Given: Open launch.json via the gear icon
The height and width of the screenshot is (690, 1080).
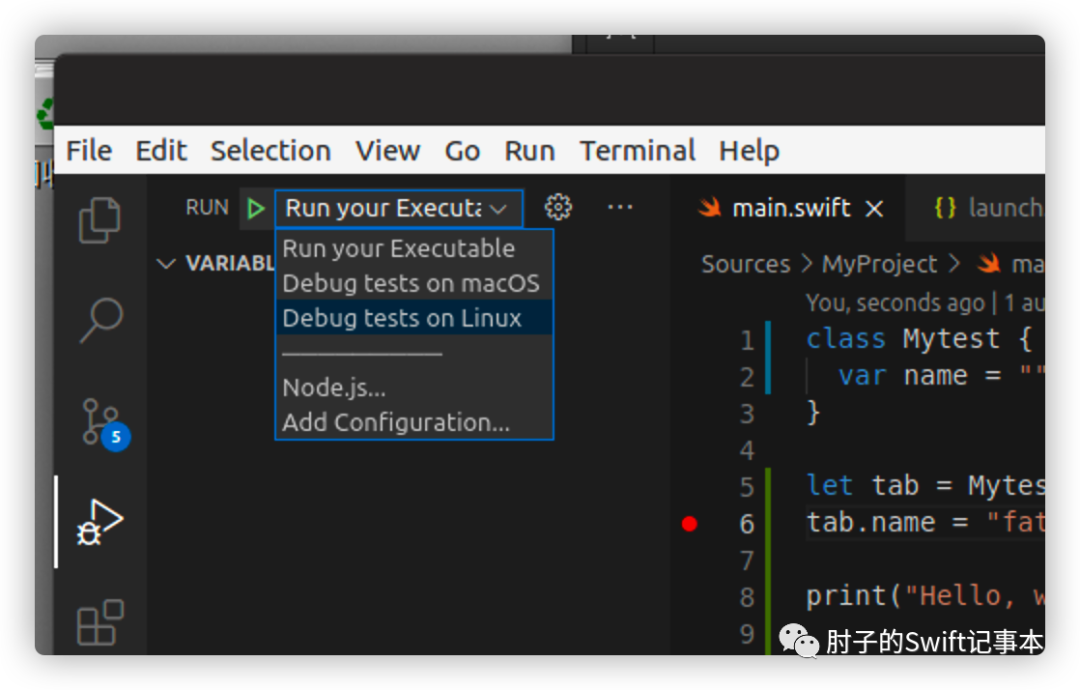Looking at the screenshot, I should click(558, 207).
